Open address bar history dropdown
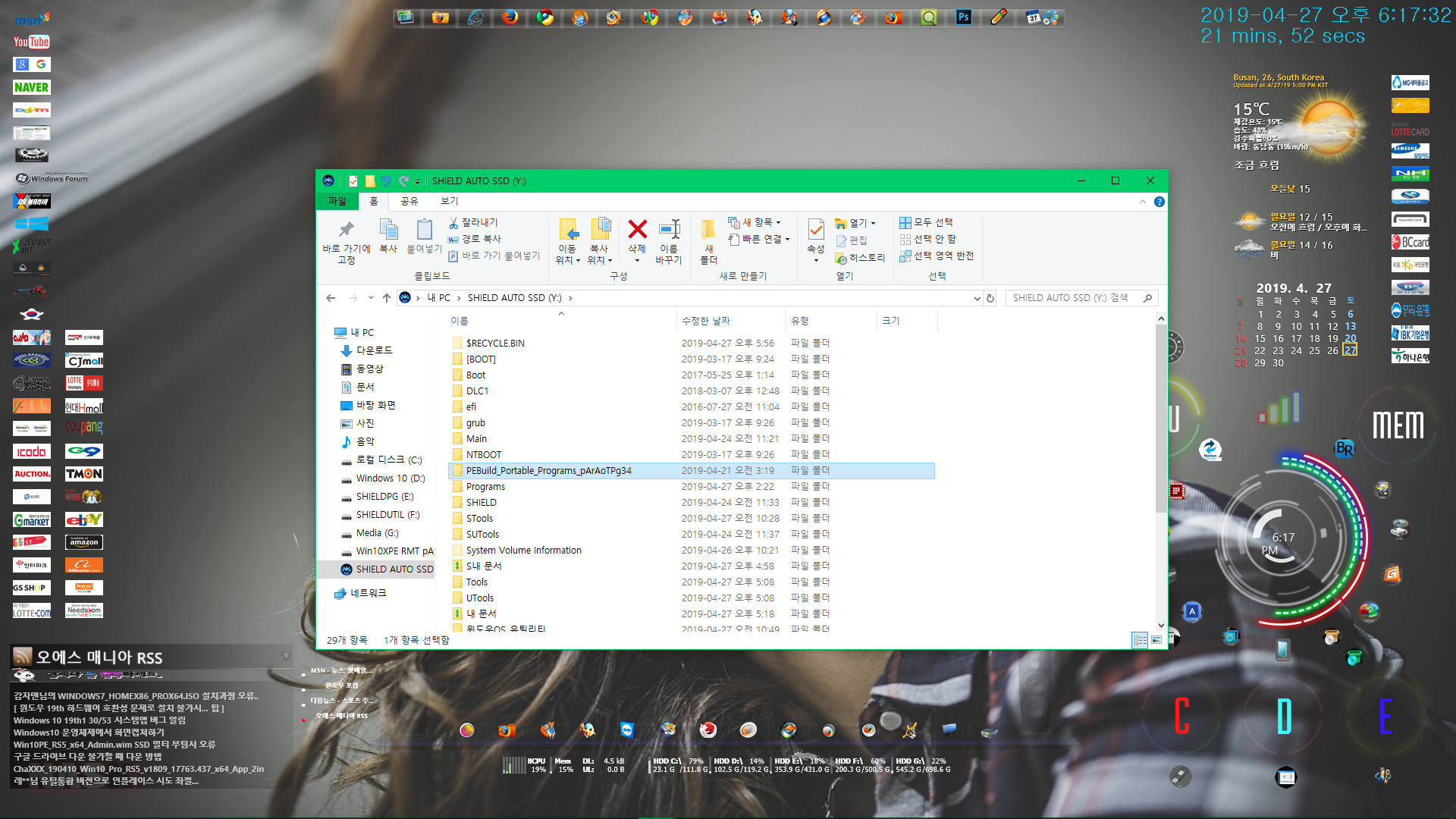Screen dimensions: 1456x819 pyautogui.click(x=977, y=298)
